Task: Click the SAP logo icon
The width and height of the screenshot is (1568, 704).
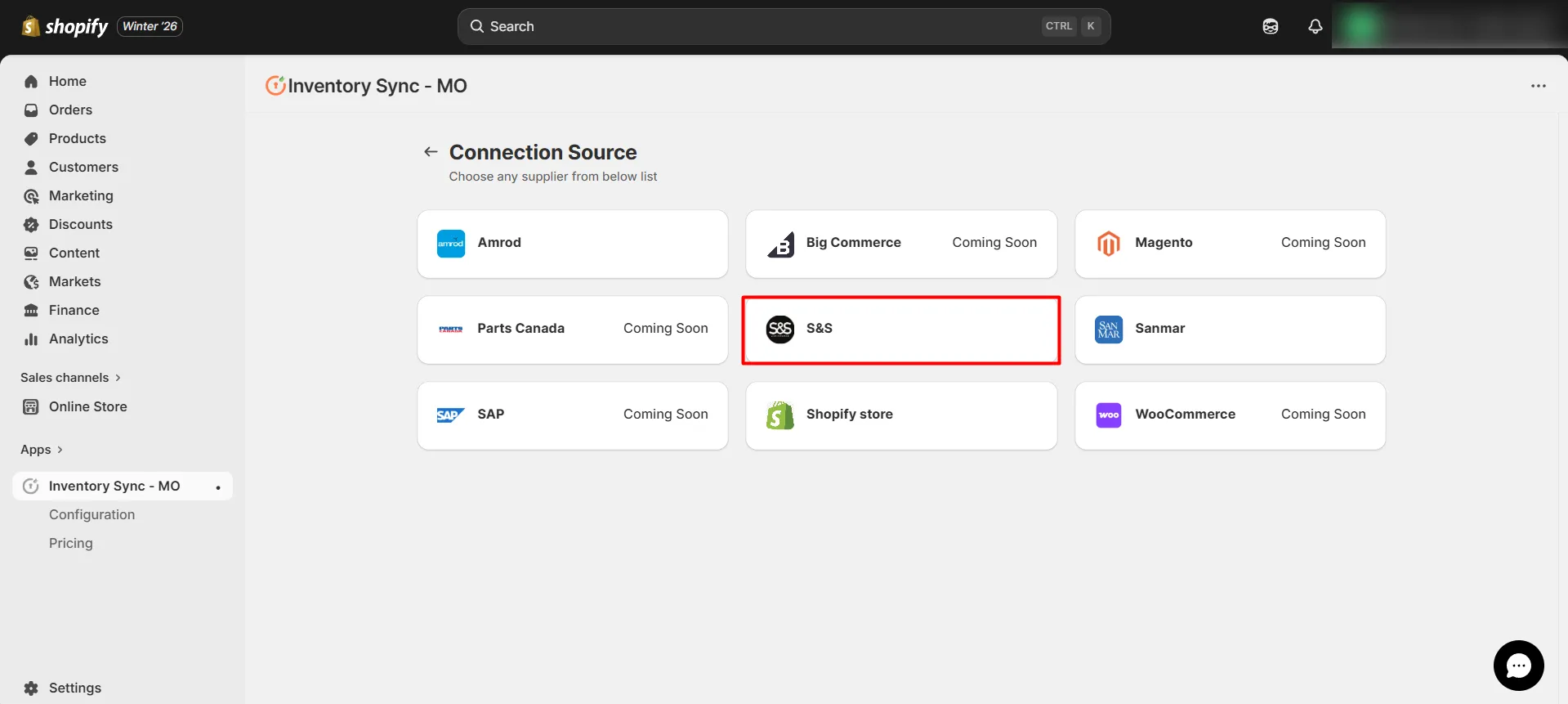Action: [x=451, y=415]
